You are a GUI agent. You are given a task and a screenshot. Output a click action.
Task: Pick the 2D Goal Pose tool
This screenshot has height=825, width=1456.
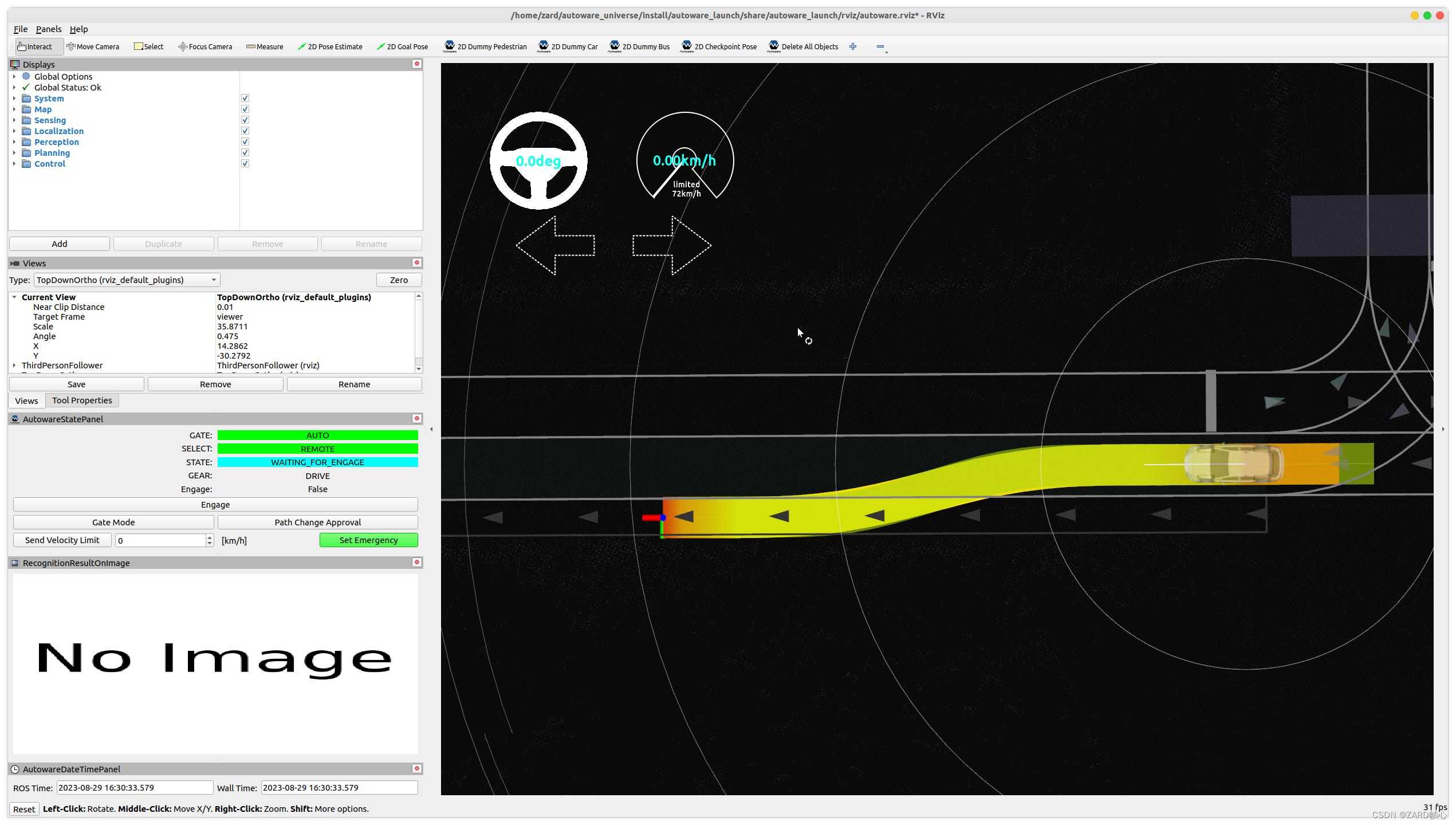(402, 47)
